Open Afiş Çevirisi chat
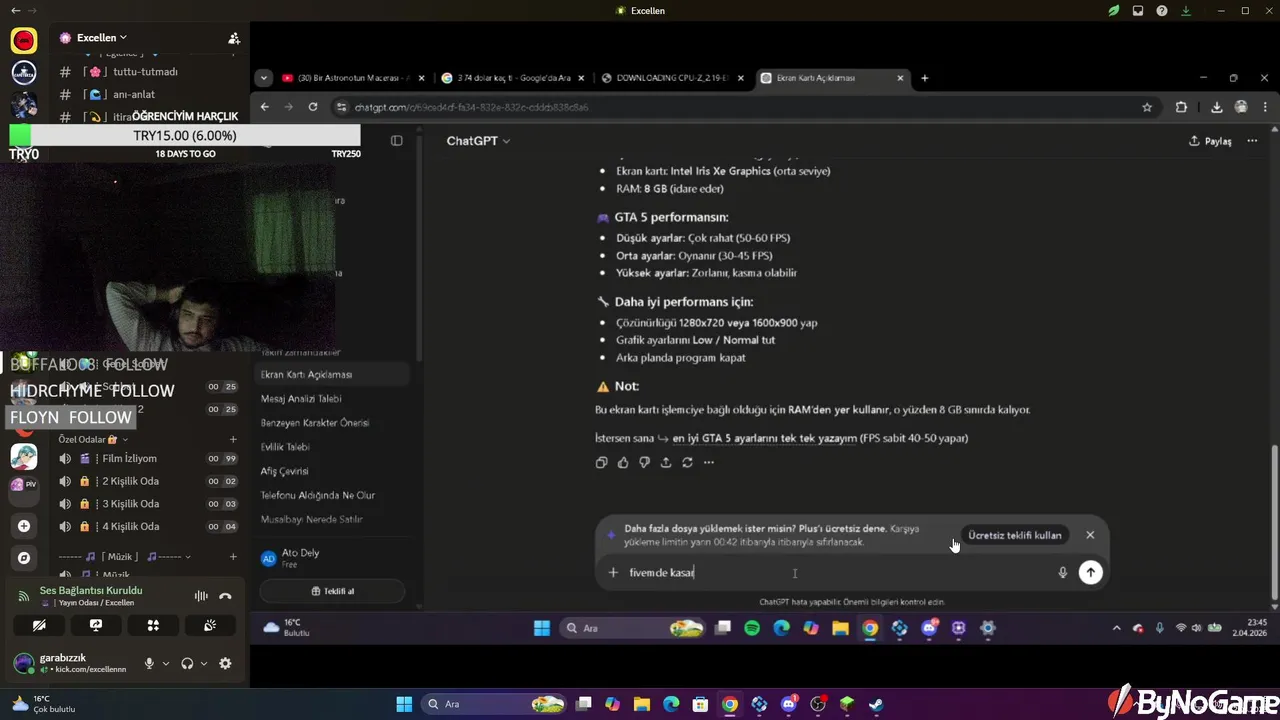 click(285, 471)
